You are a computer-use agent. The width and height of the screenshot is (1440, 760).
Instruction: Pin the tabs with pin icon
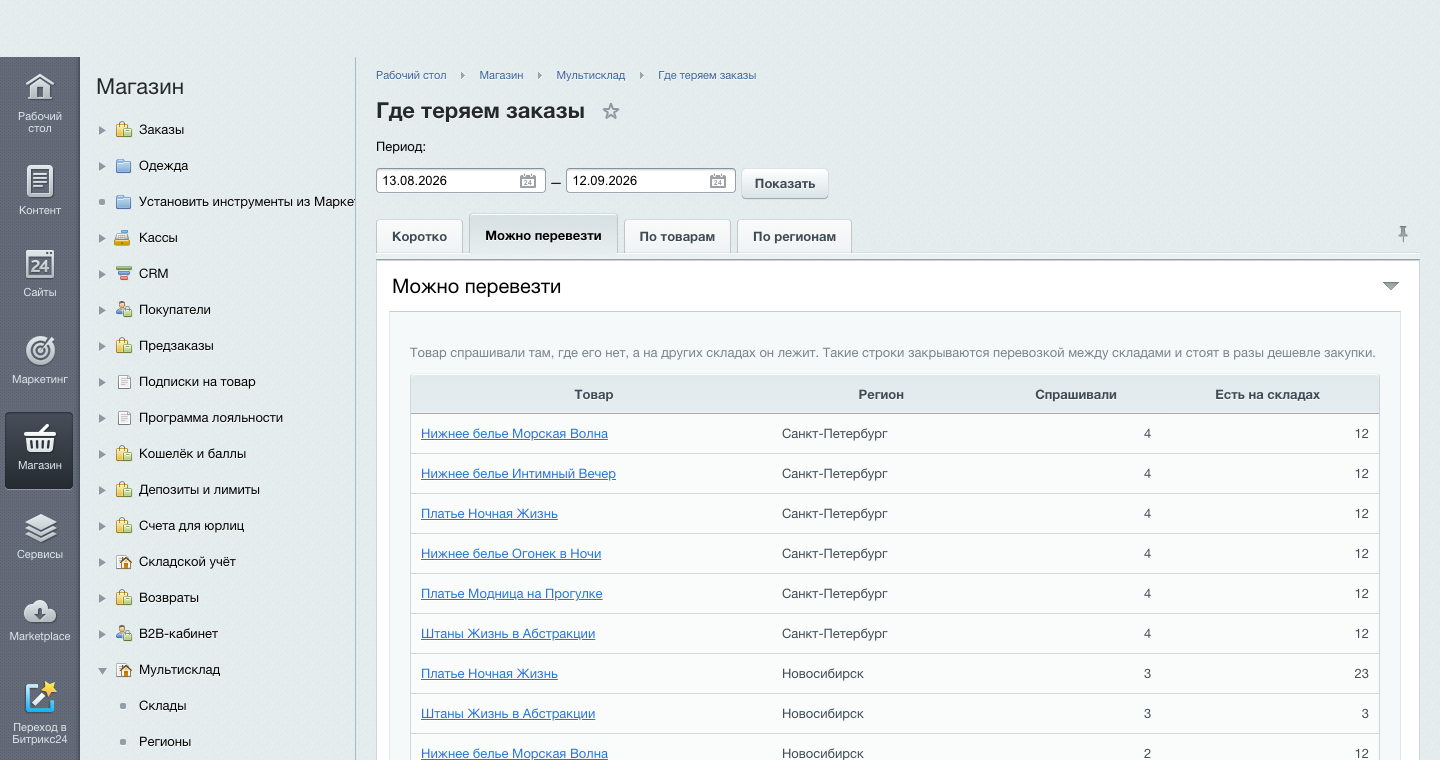(x=1403, y=234)
